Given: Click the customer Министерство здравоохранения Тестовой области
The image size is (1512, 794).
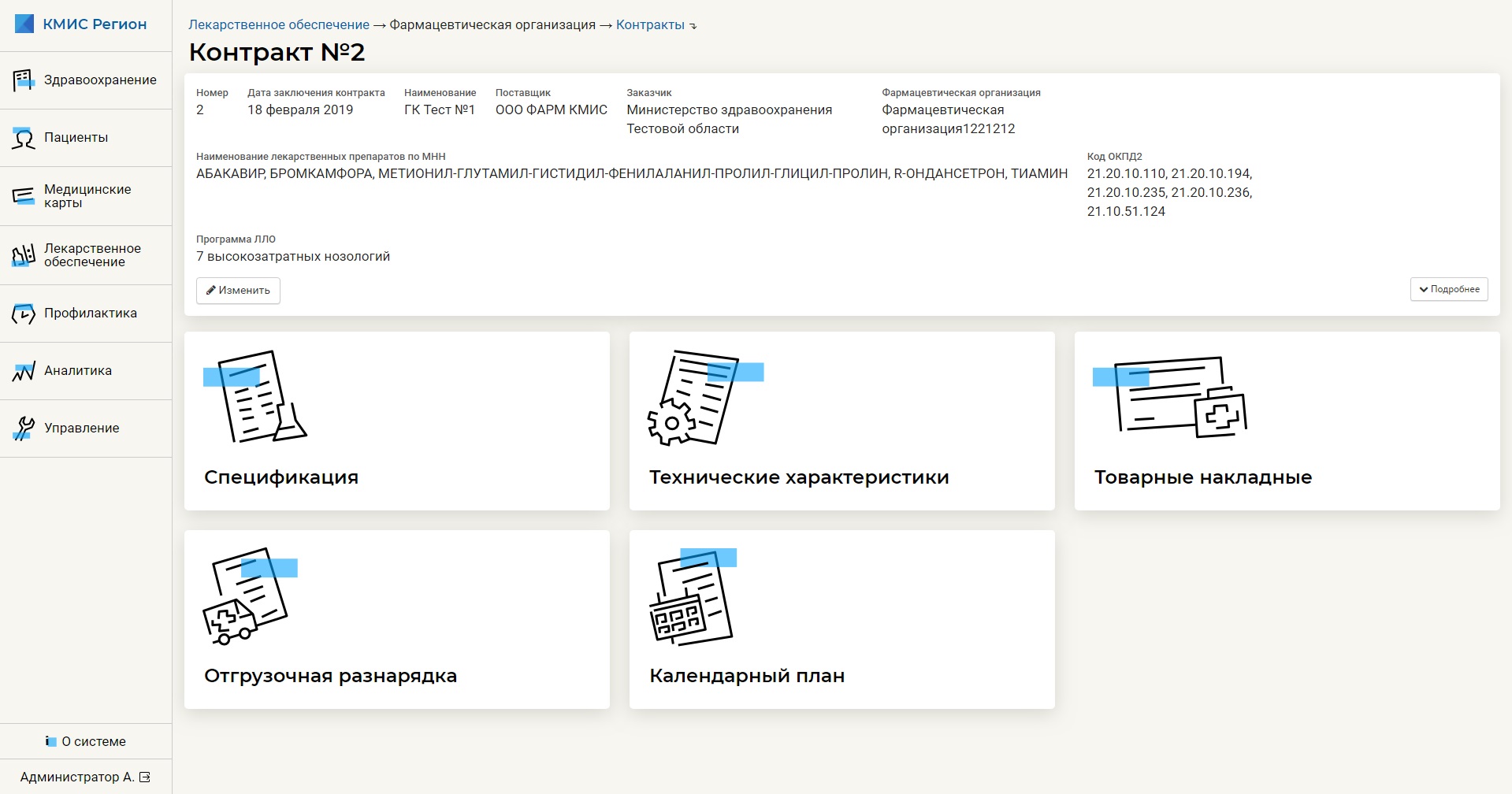Looking at the screenshot, I should click(x=730, y=120).
